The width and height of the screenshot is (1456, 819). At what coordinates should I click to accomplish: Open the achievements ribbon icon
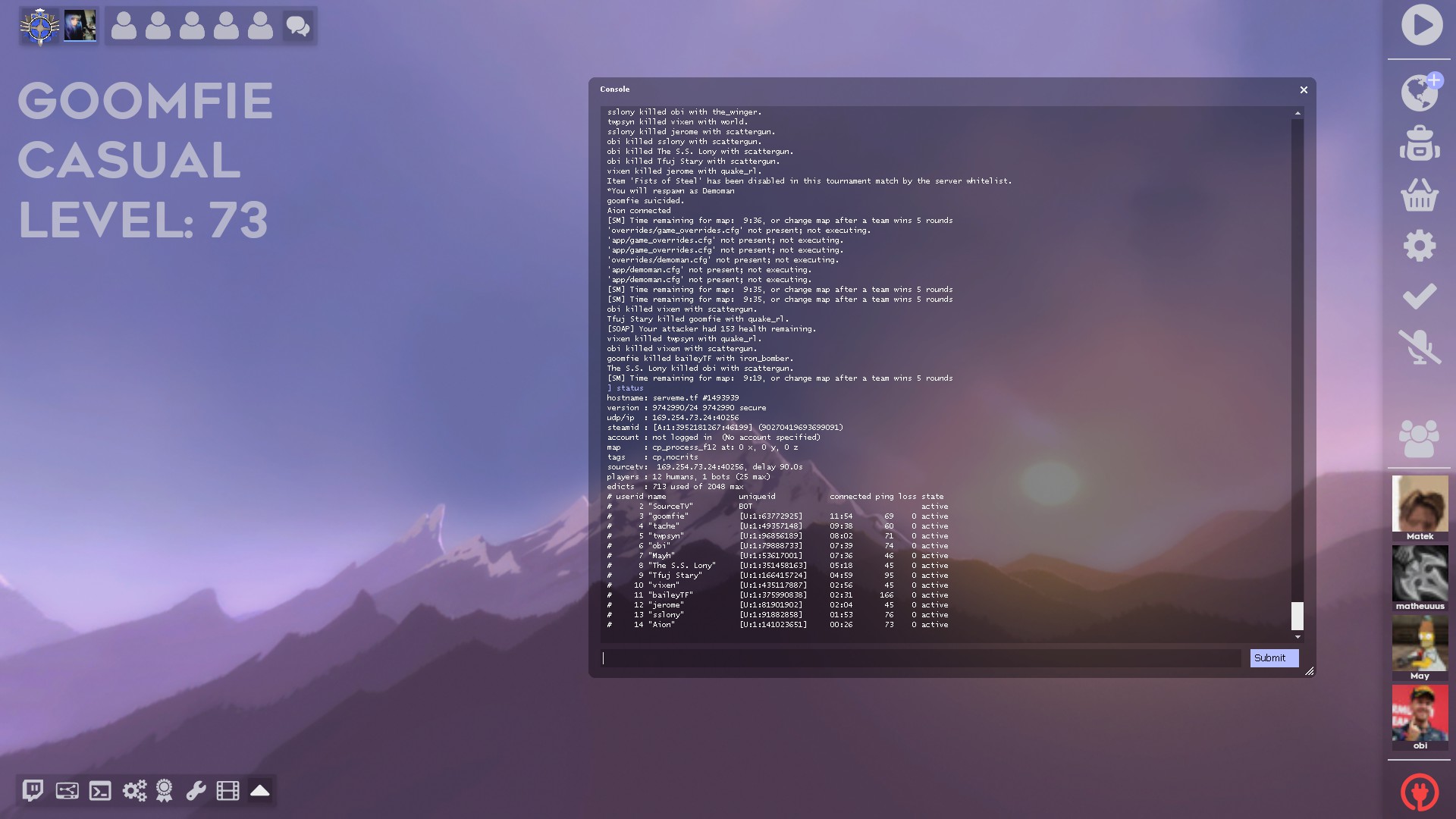(x=164, y=791)
